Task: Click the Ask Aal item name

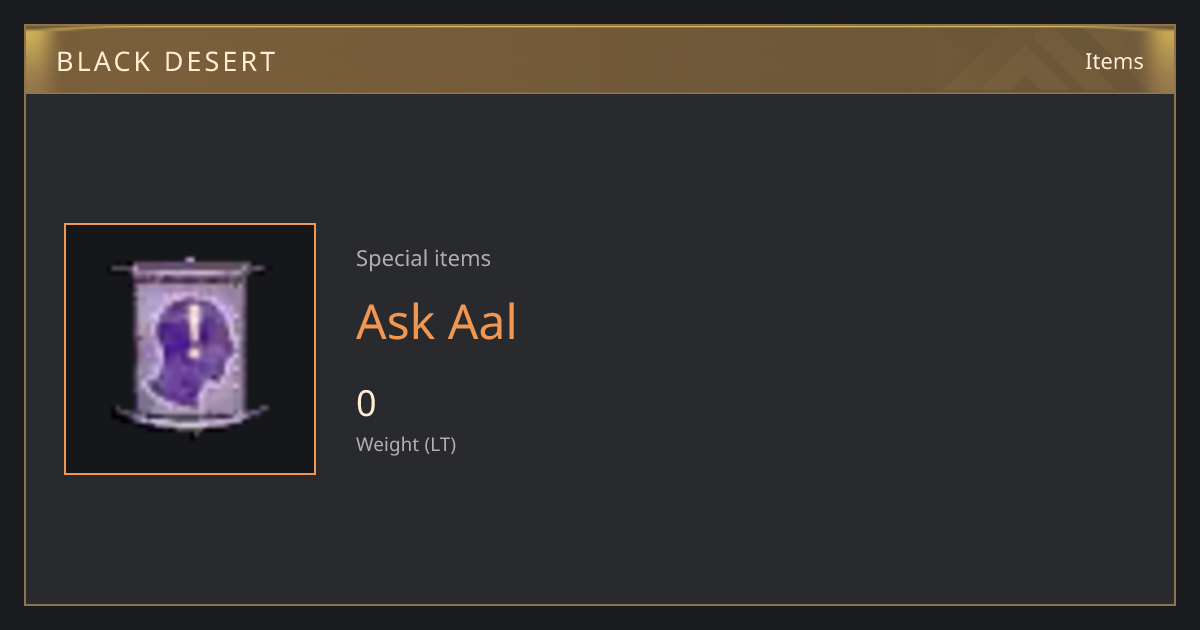Action: click(x=436, y=322)
